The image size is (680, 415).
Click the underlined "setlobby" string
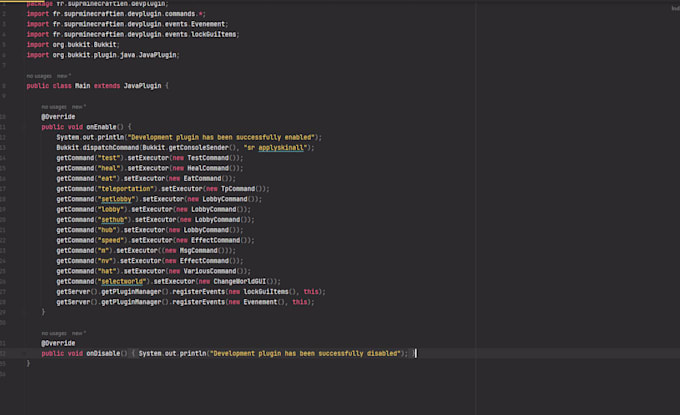pos(117,198)
